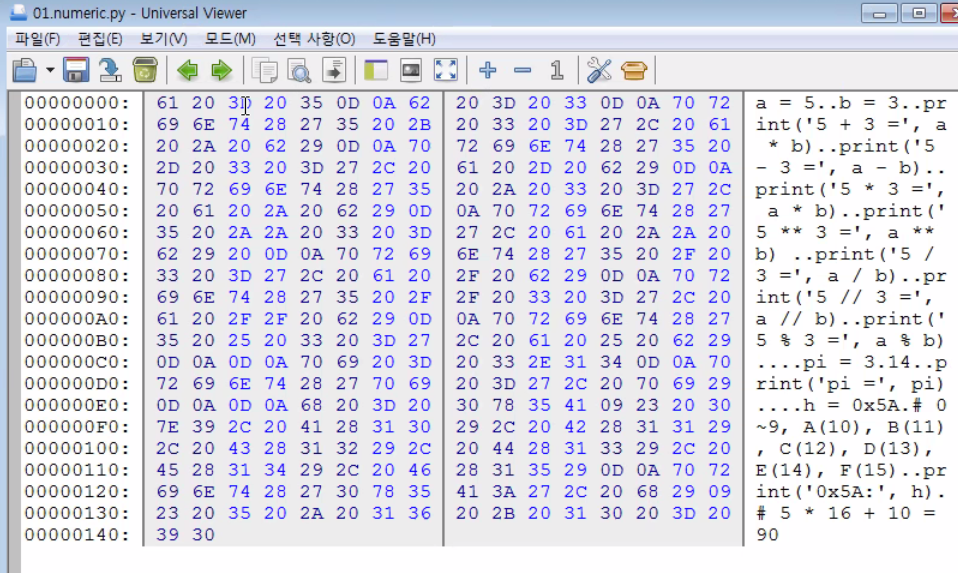Click ASCII text "a = 5..b = 3..pr"

pos(850,103)
